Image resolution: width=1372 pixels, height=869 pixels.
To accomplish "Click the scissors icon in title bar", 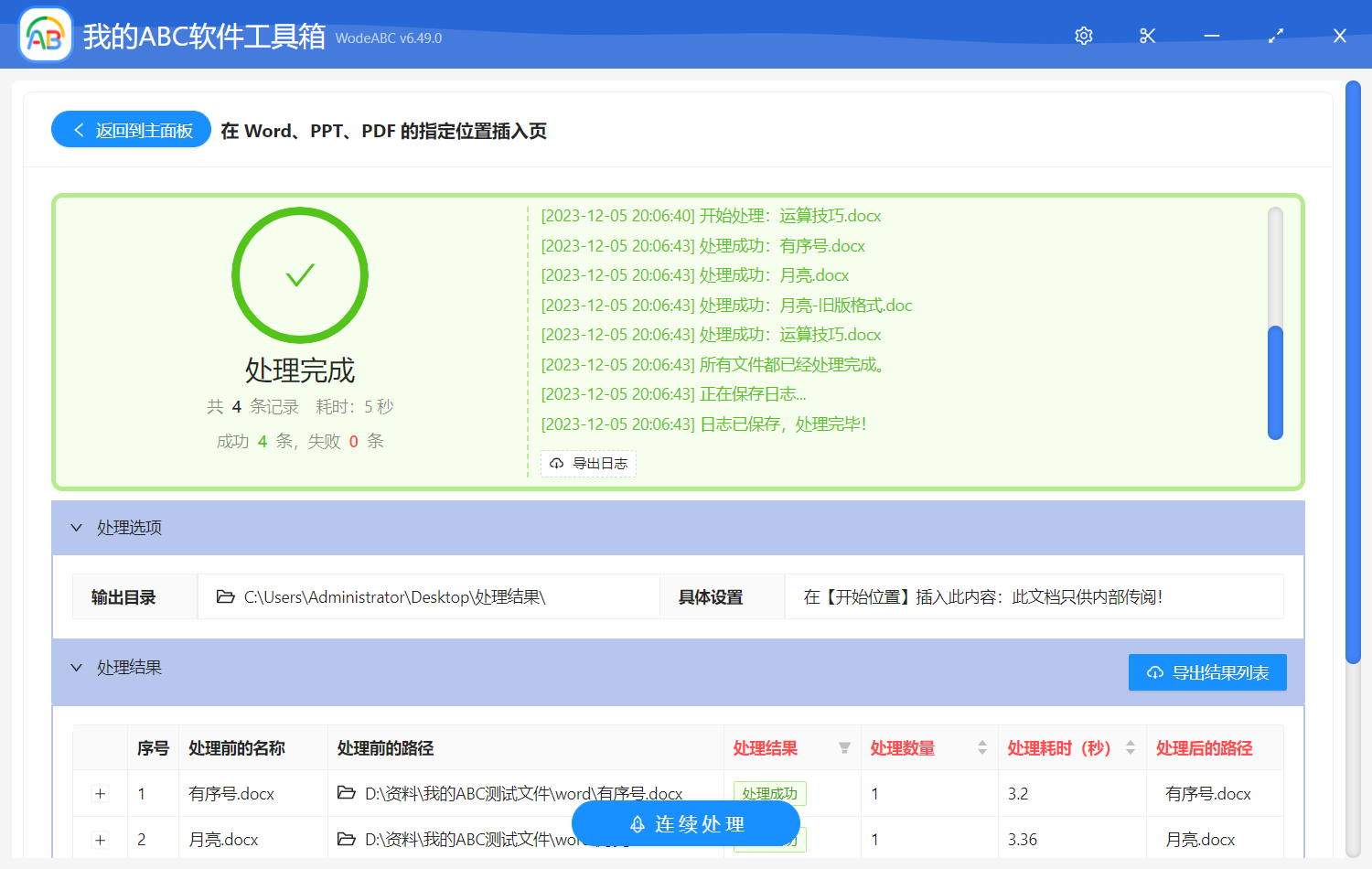I will (1148, 36).
